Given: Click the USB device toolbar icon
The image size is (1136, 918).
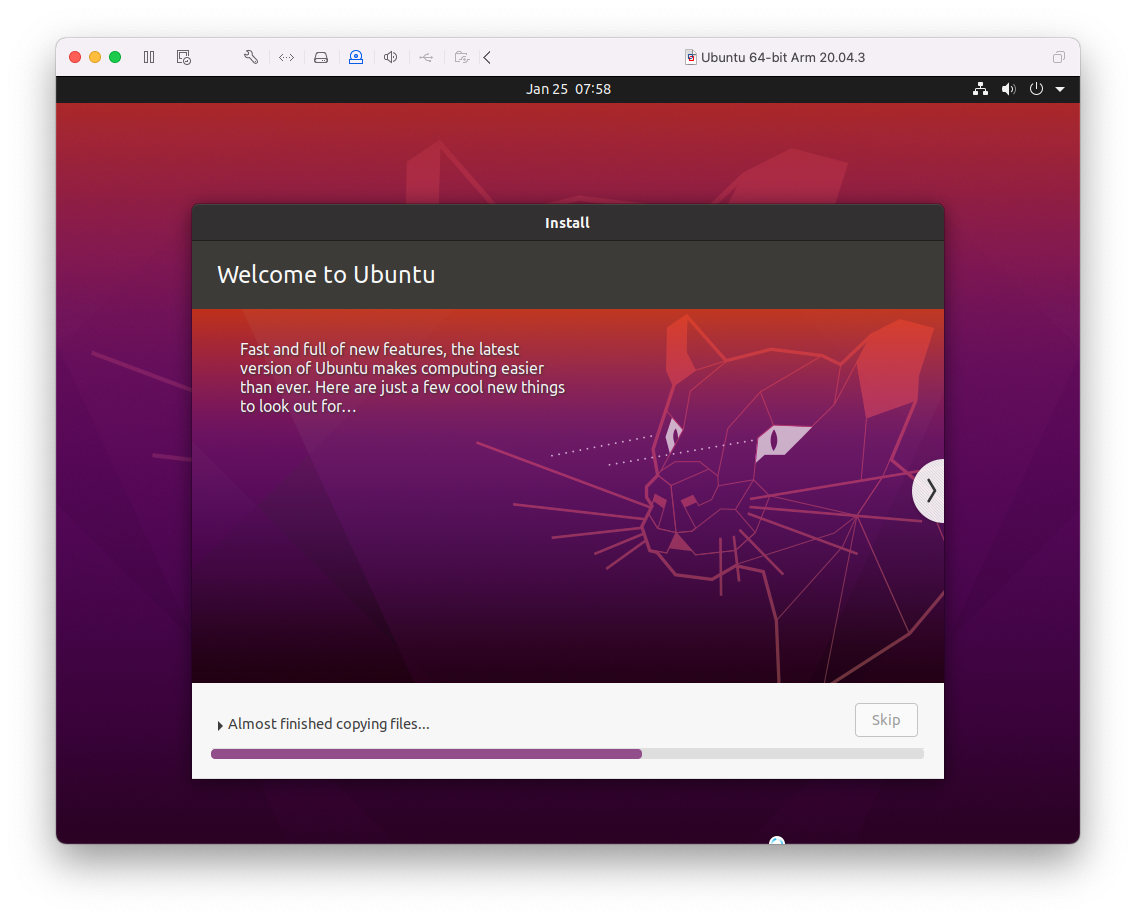Looking at the screenshot, I should 426,57.
